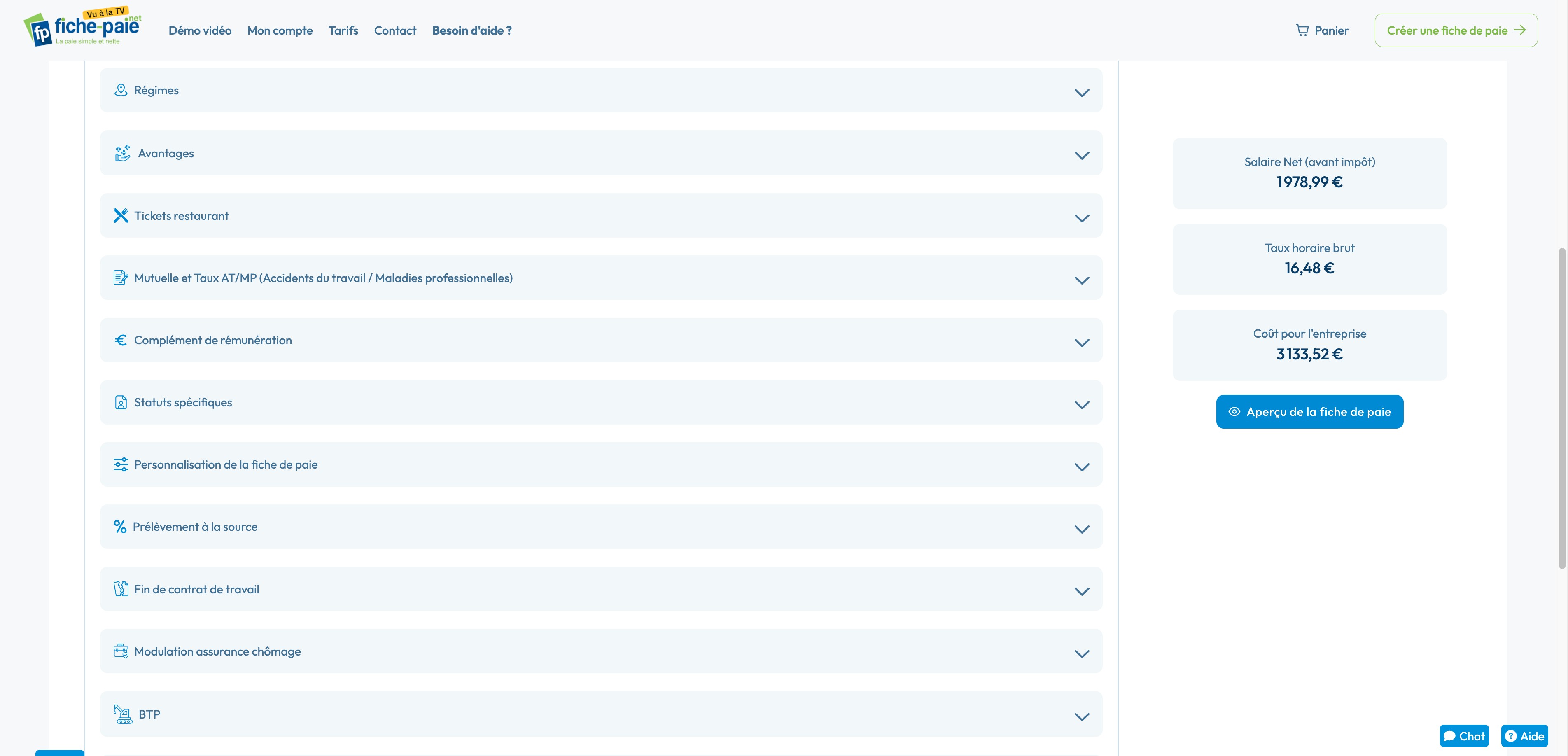
Task: Click the fiche-paie.net logo
Action: click(x=83, y=28)
